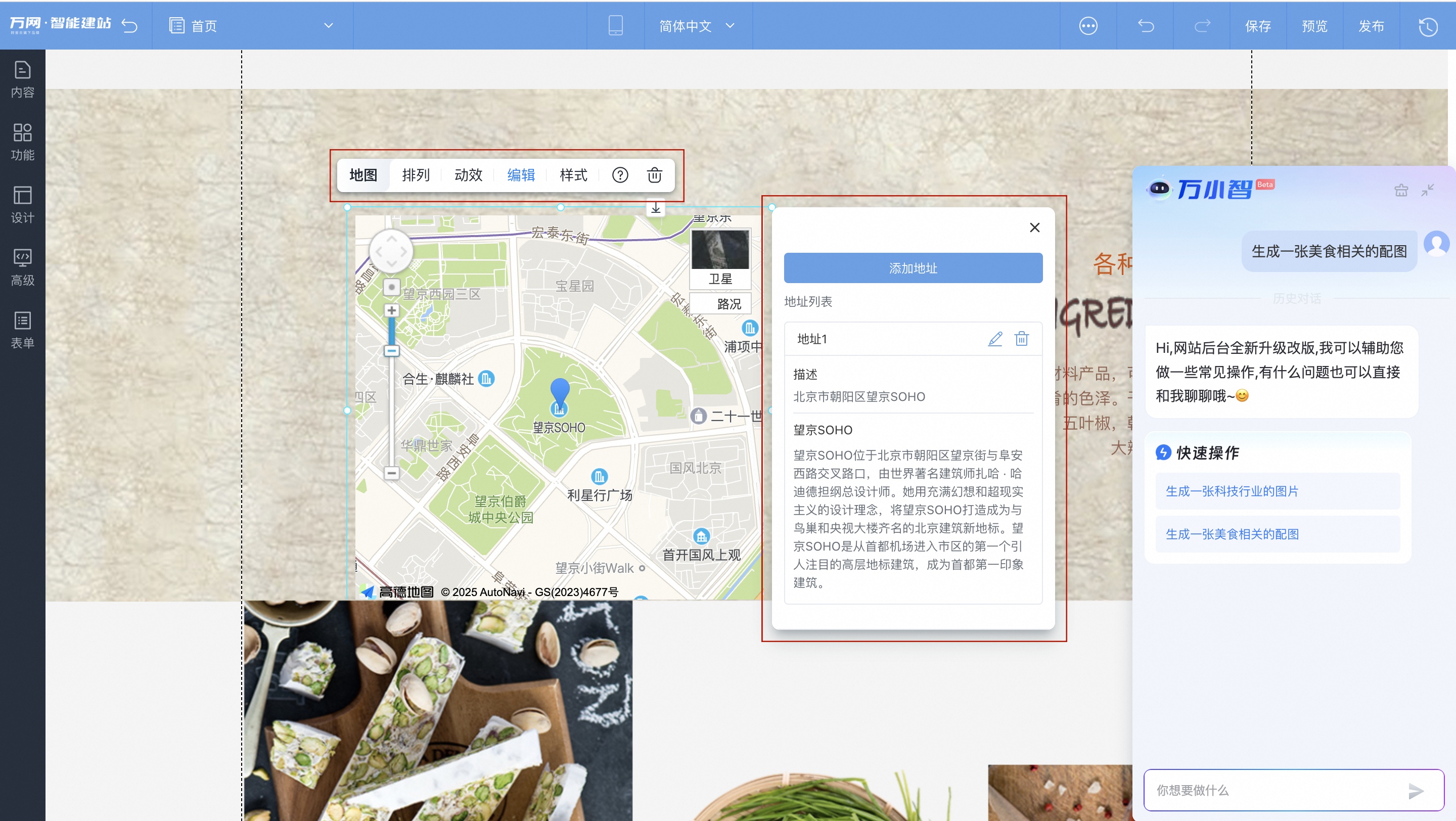Send message with paper plane icon
The image size is (1456, 821).
click(1416, 791)
